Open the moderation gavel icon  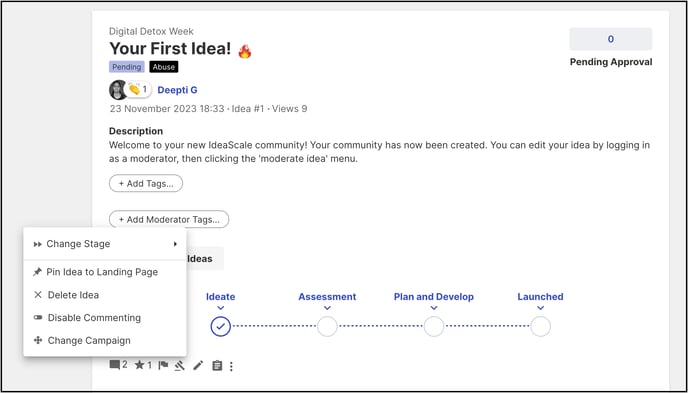[x=179, y=365]
